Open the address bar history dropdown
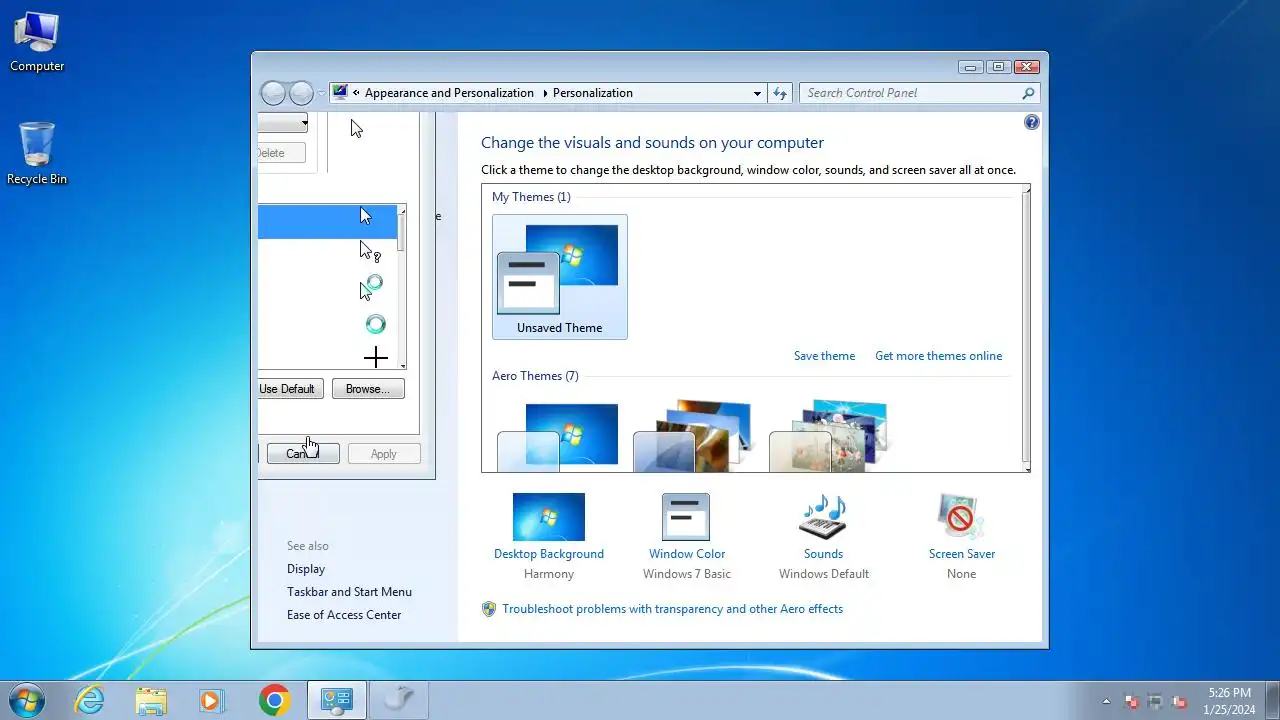The image size is (1280, 720). click(757, 93)
